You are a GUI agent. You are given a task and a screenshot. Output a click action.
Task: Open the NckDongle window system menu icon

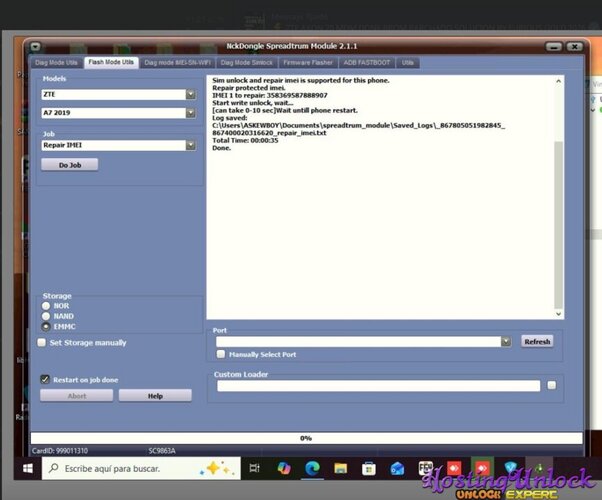[35, 46]
